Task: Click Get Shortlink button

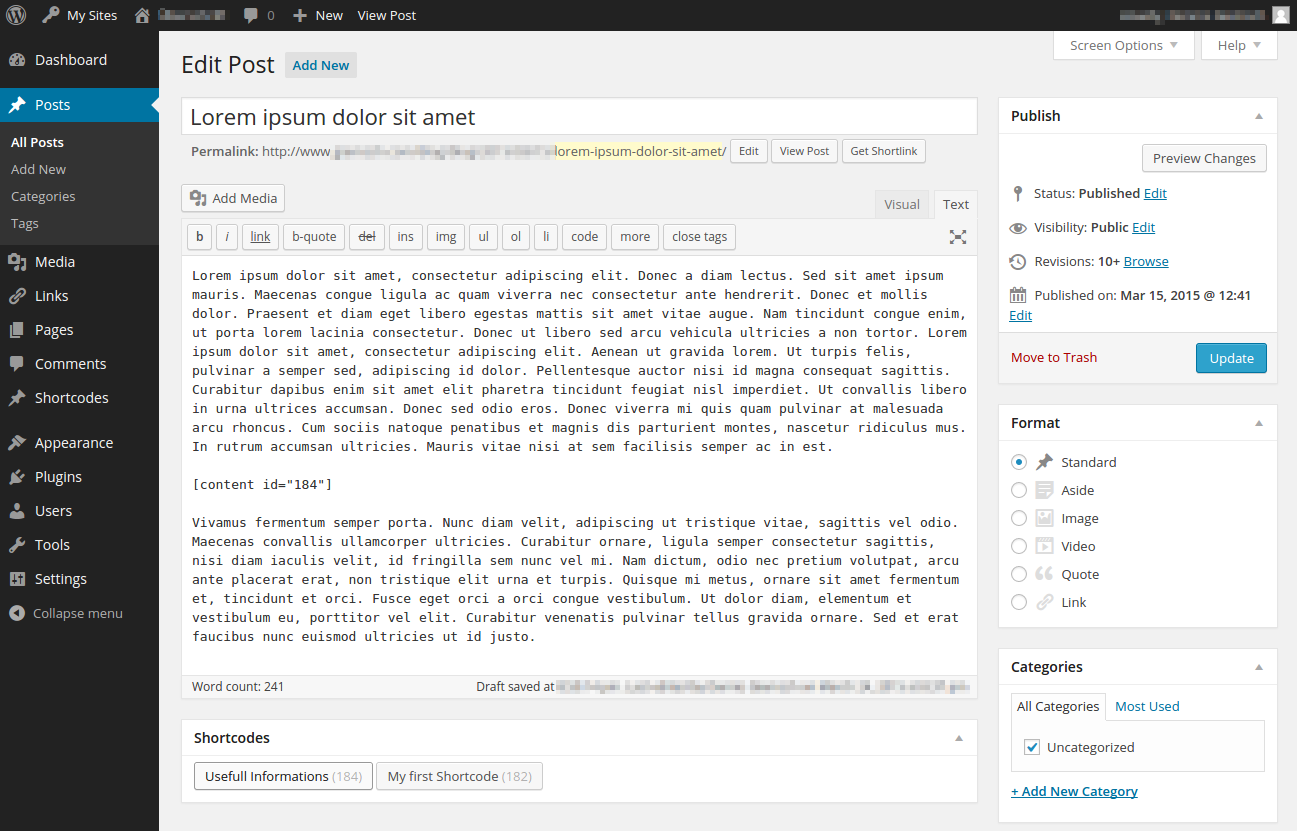Action: (884, 151)
